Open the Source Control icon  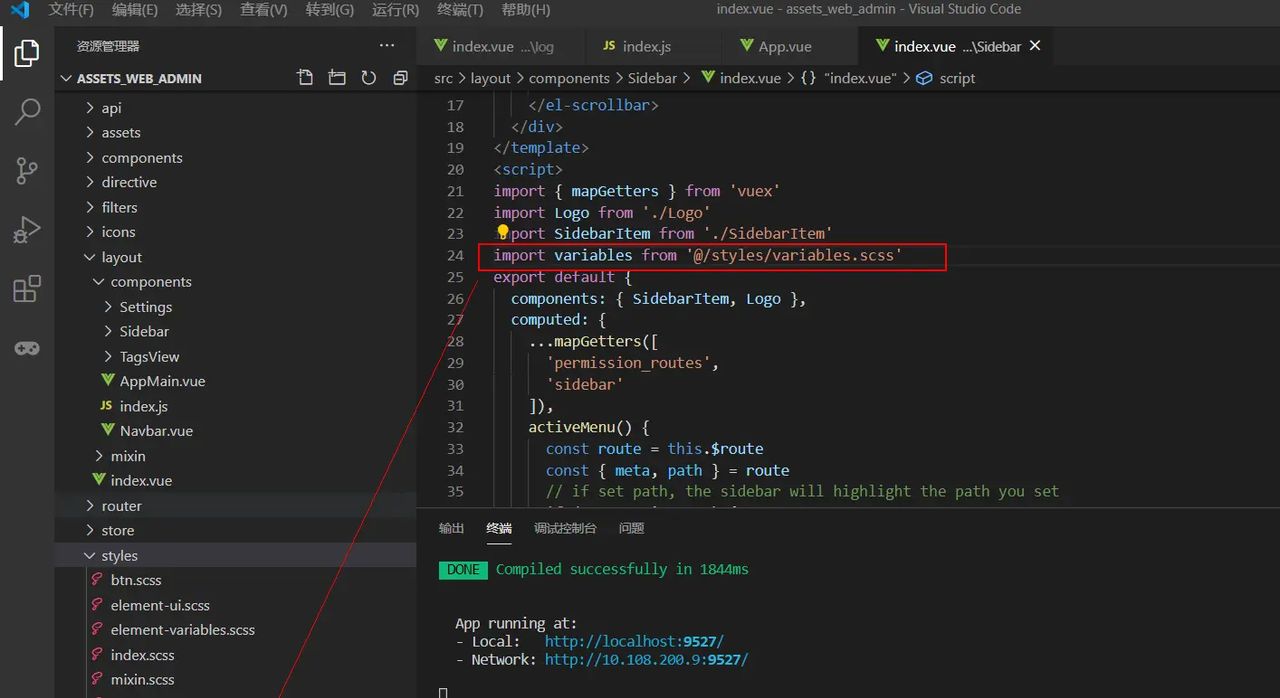click(27, 171)
